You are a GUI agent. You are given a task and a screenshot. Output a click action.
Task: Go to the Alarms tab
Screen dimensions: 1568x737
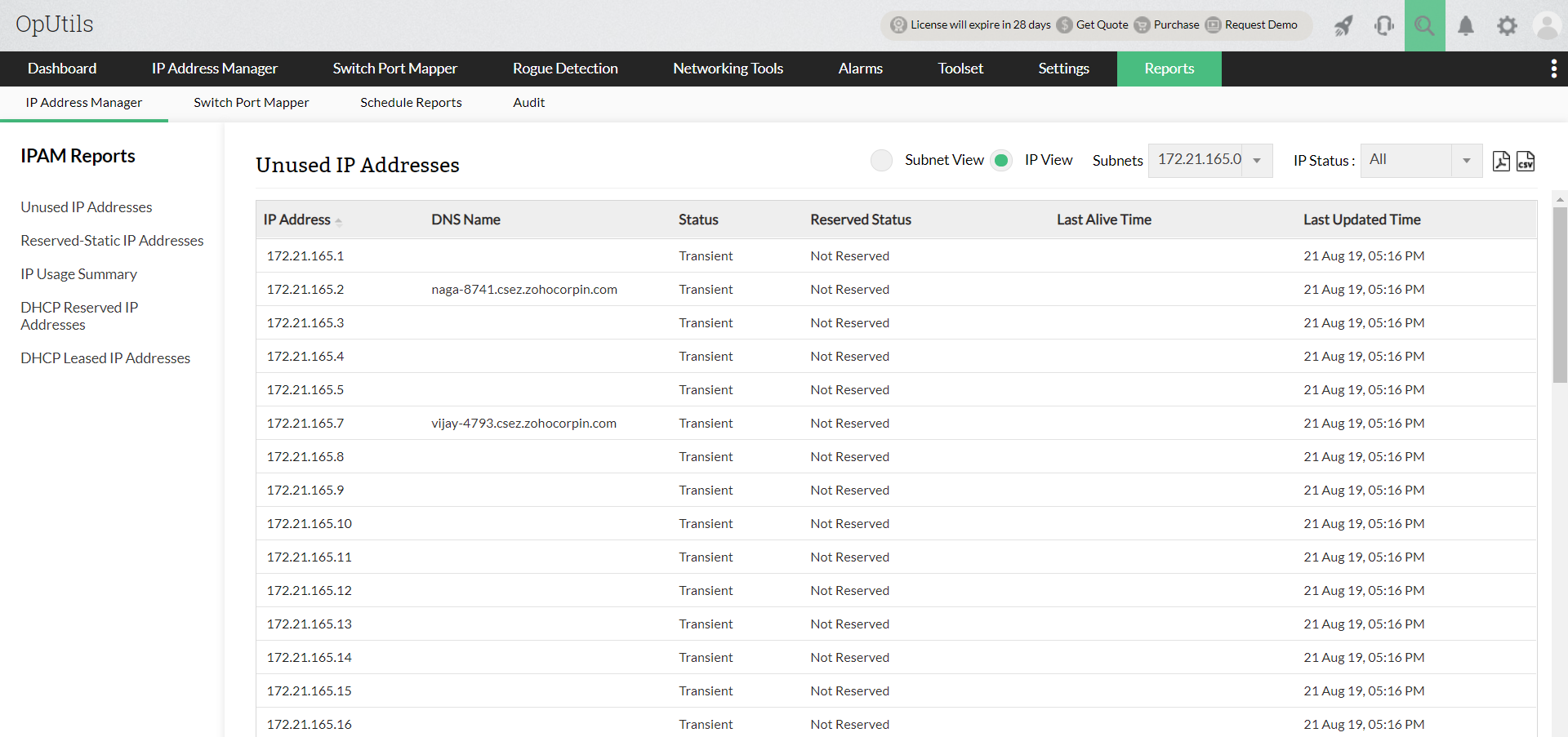pyautogui.click(x=861, y=69)
